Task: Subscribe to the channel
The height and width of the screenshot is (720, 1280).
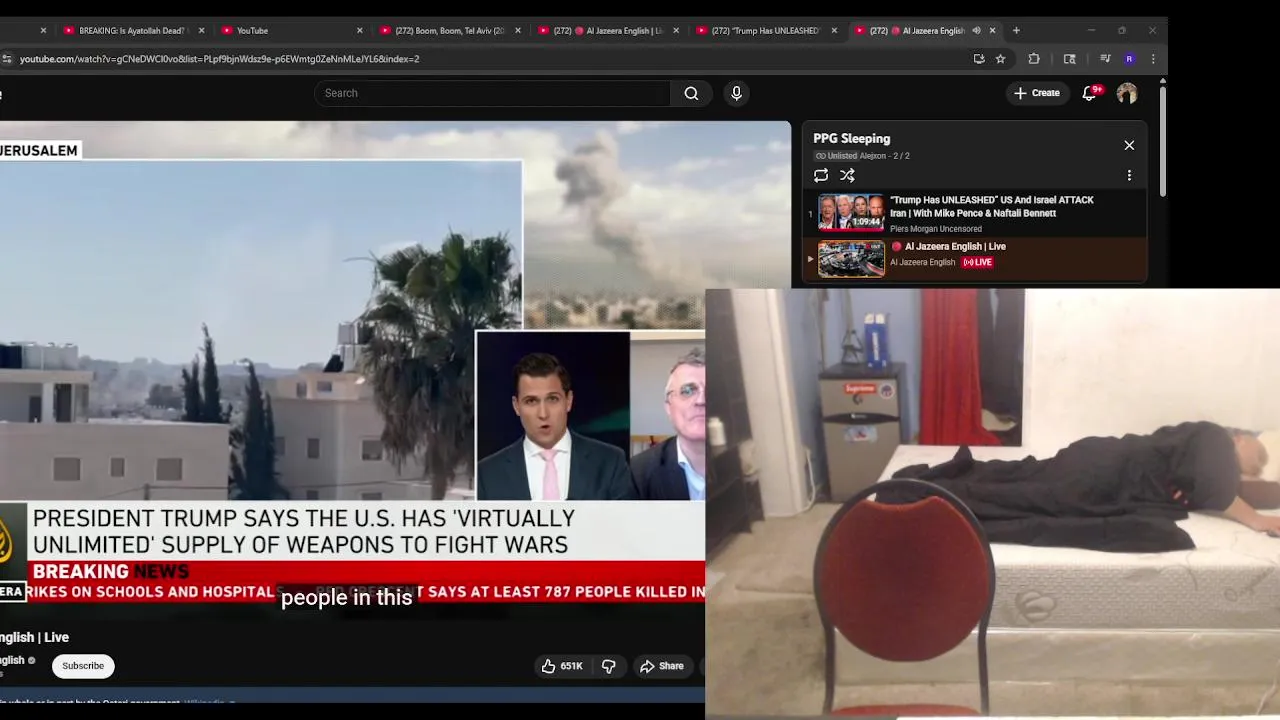Action: click(83, 666)
